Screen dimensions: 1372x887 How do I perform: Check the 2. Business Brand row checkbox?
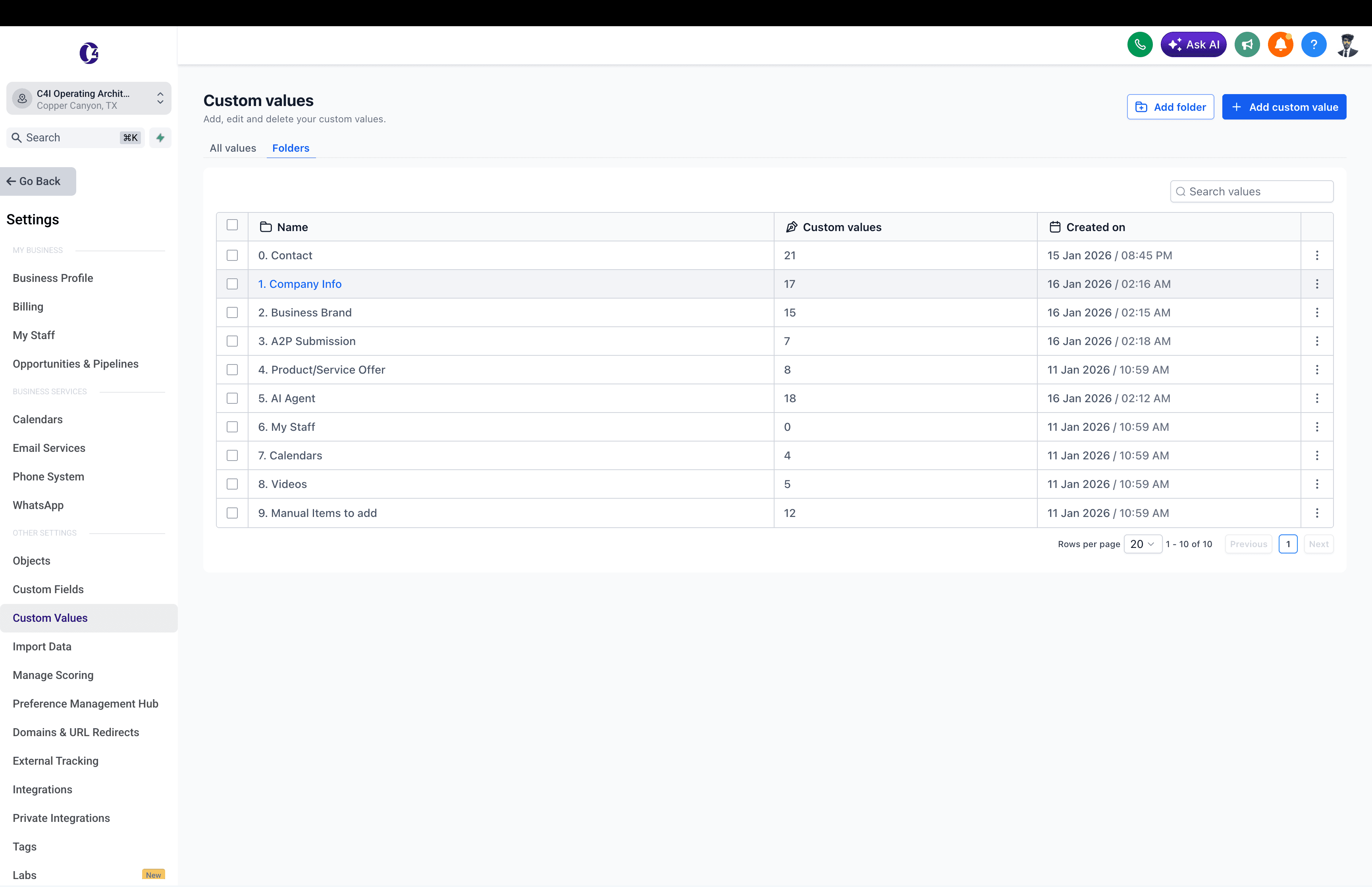(x=232, y=312)
